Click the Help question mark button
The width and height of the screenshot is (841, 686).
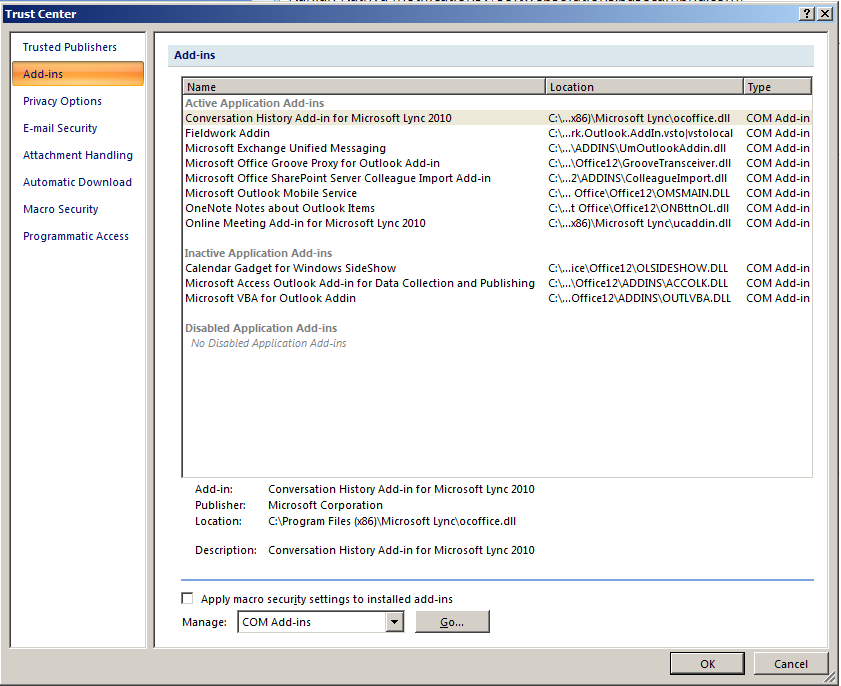(x=807, y=14)
